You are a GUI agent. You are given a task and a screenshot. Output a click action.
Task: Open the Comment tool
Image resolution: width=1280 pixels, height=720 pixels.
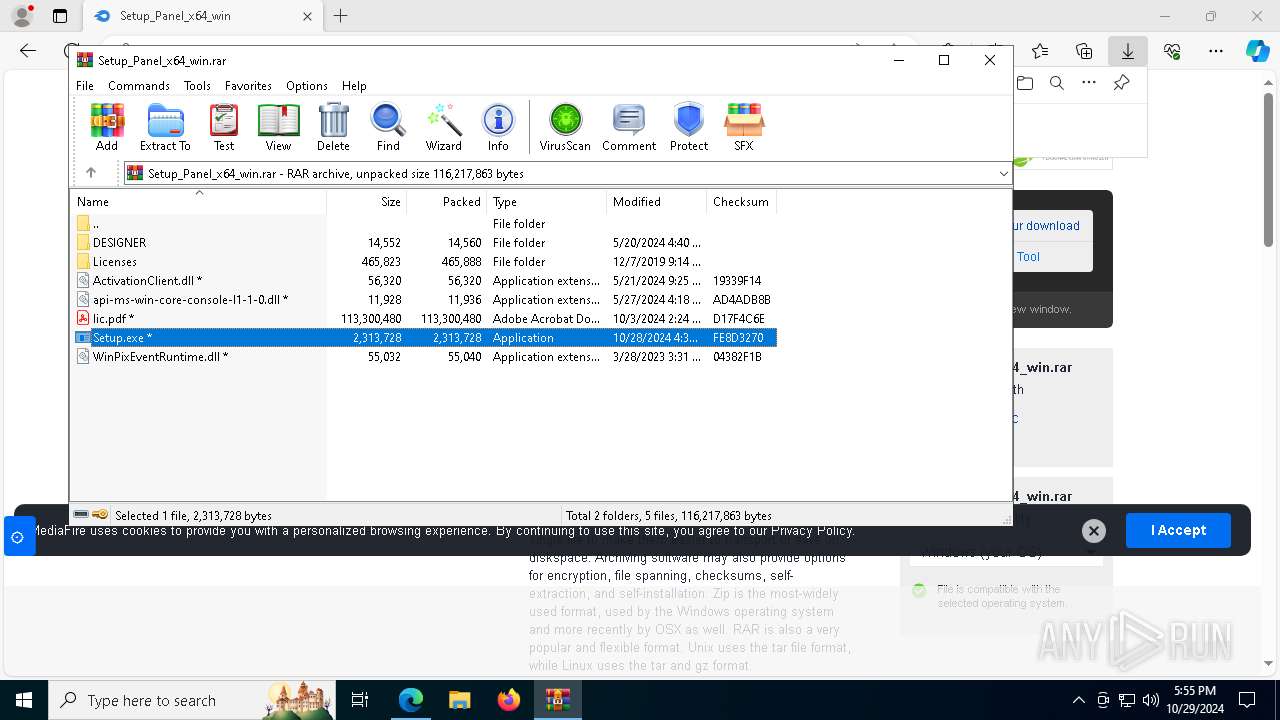(x=629, y=127)
